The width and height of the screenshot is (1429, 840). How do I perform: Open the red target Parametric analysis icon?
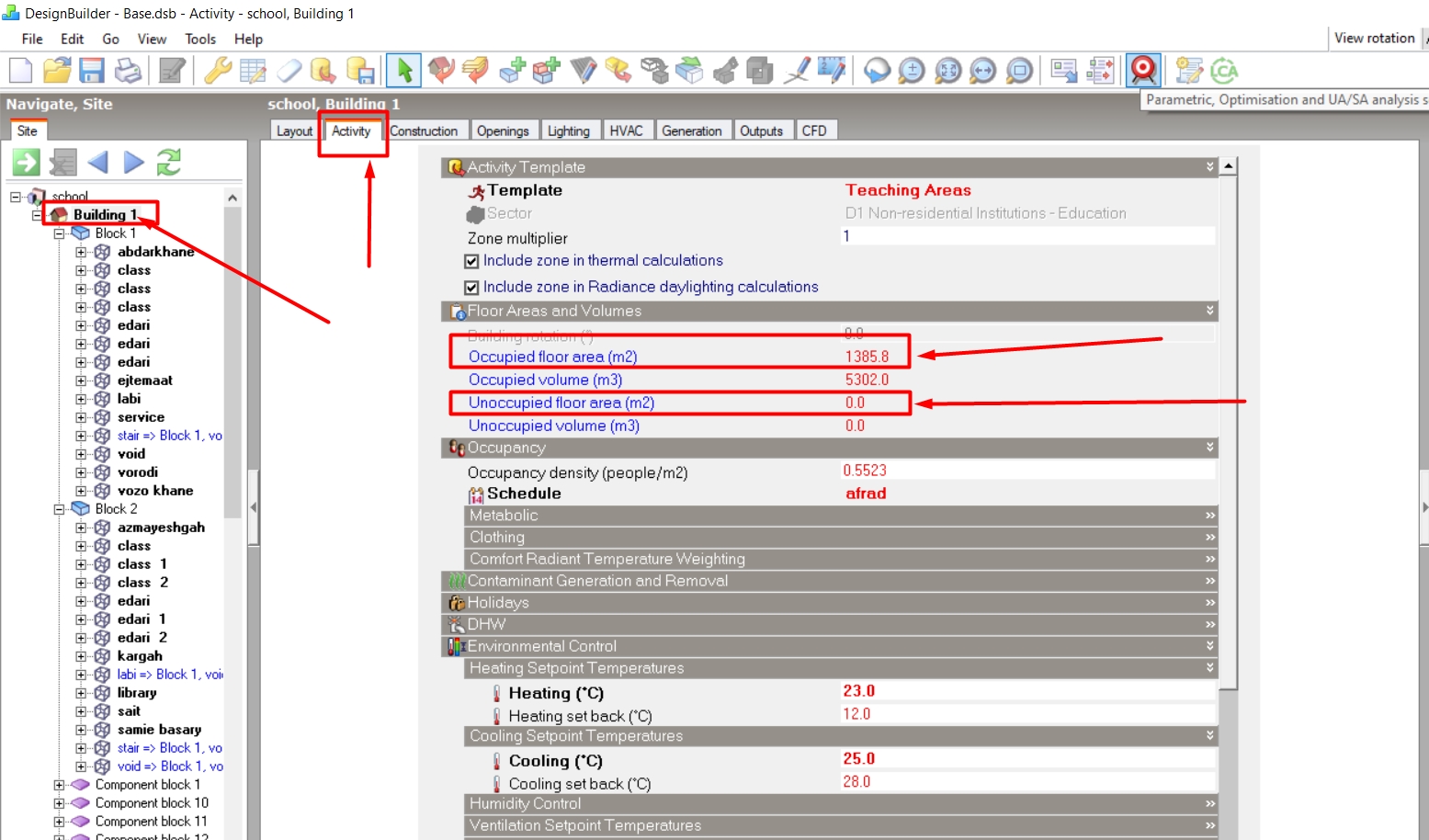click(1143, 70)
